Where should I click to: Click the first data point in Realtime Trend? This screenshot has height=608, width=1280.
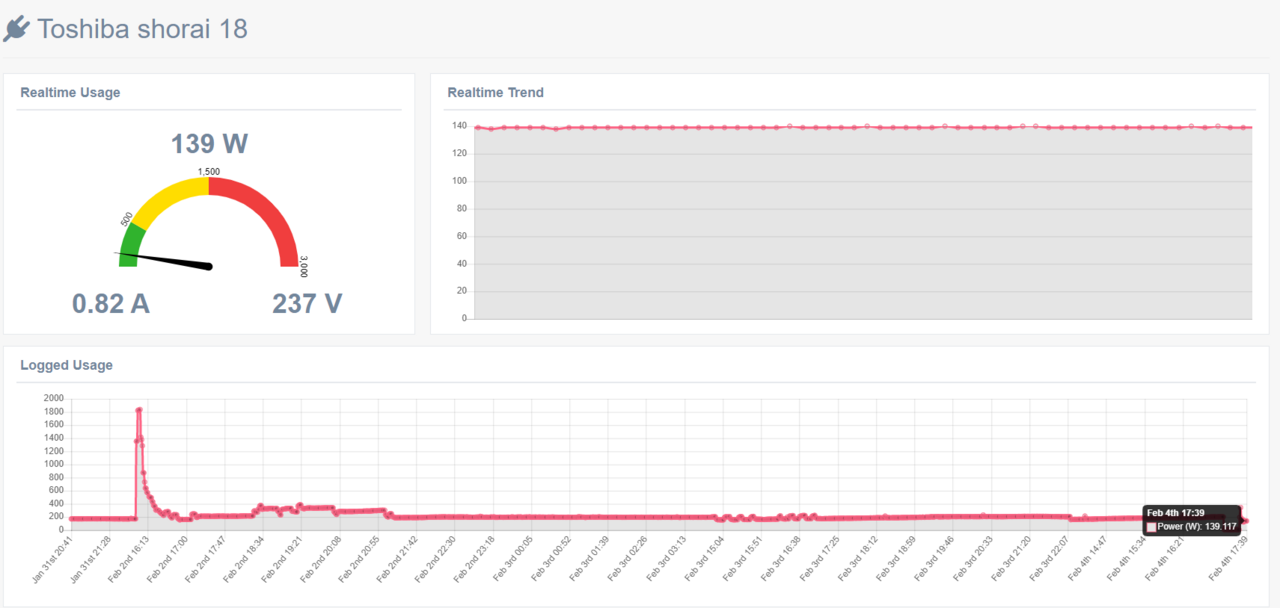click(x=478, y=127)
